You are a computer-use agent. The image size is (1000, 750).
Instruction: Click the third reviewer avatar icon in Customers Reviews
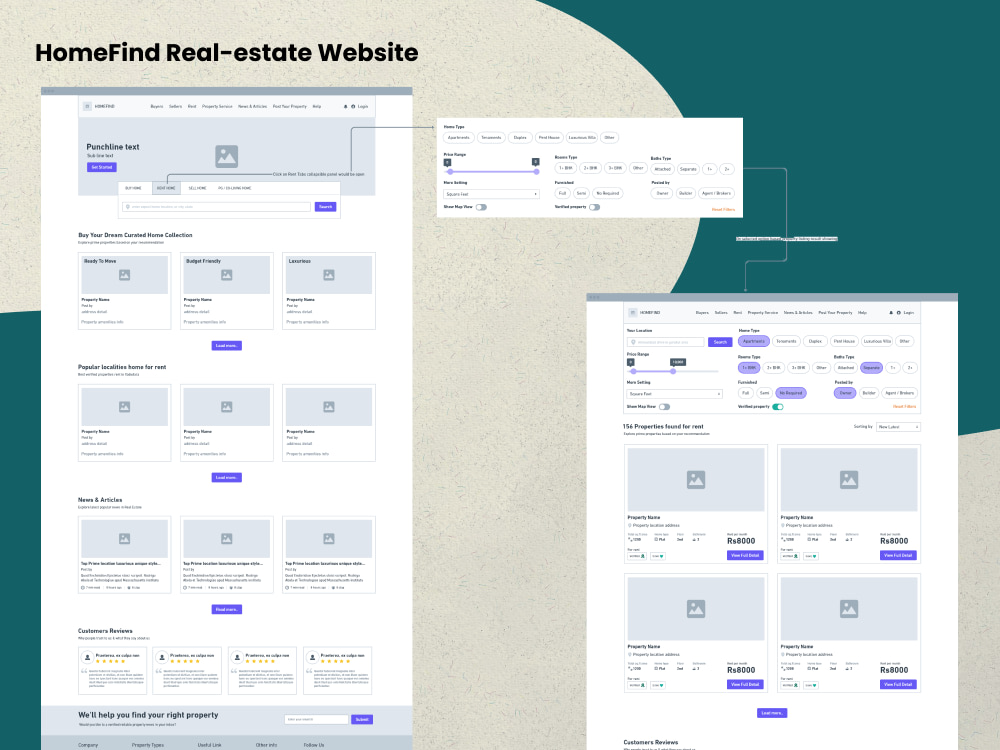[237, 657]
